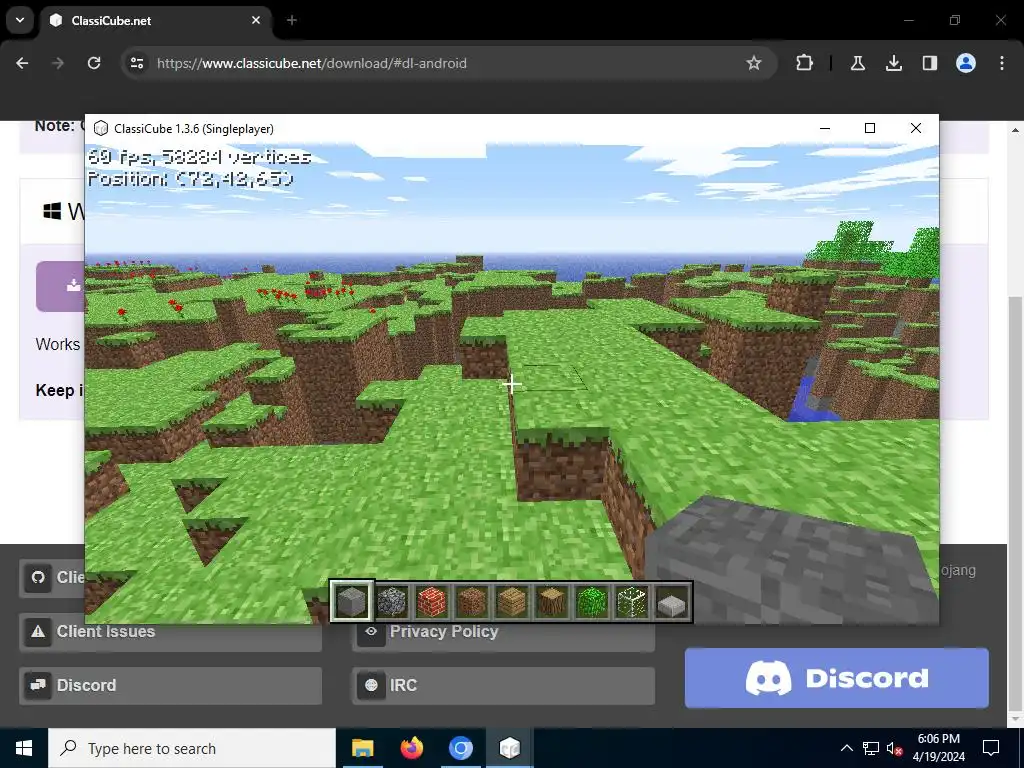
Task: Open the Privacy Policy link
Action: click(x=504, y=634)
